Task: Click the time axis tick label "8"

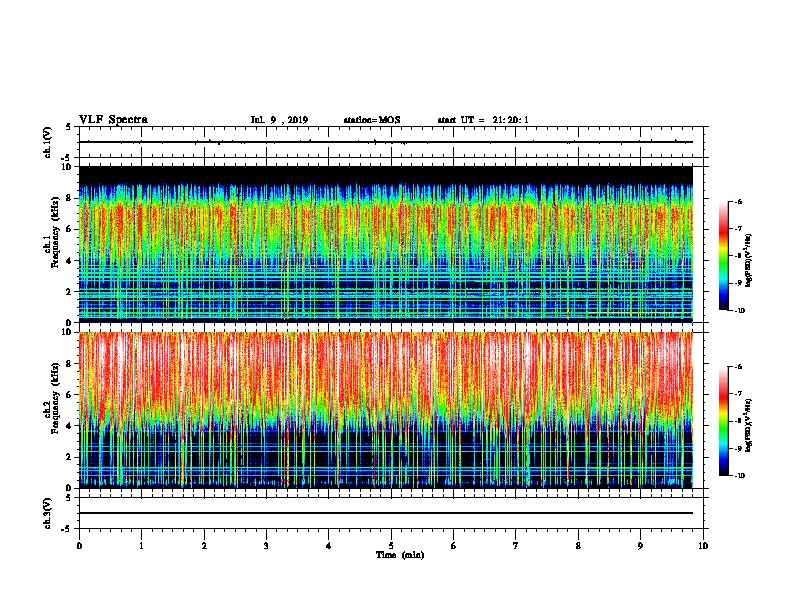Action: pos(578,545)
